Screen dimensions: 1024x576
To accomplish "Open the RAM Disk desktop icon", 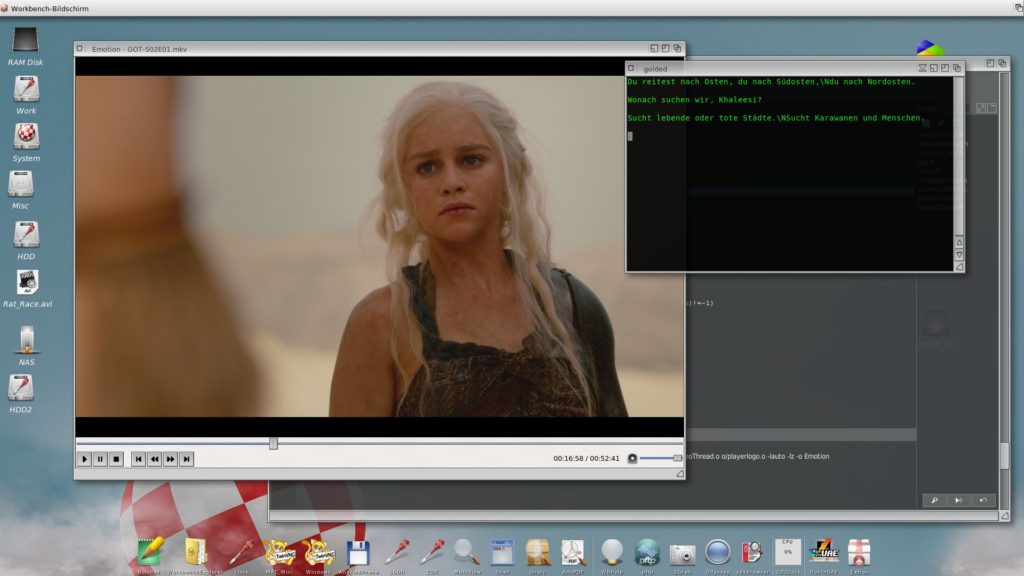I will coord(25,41).
